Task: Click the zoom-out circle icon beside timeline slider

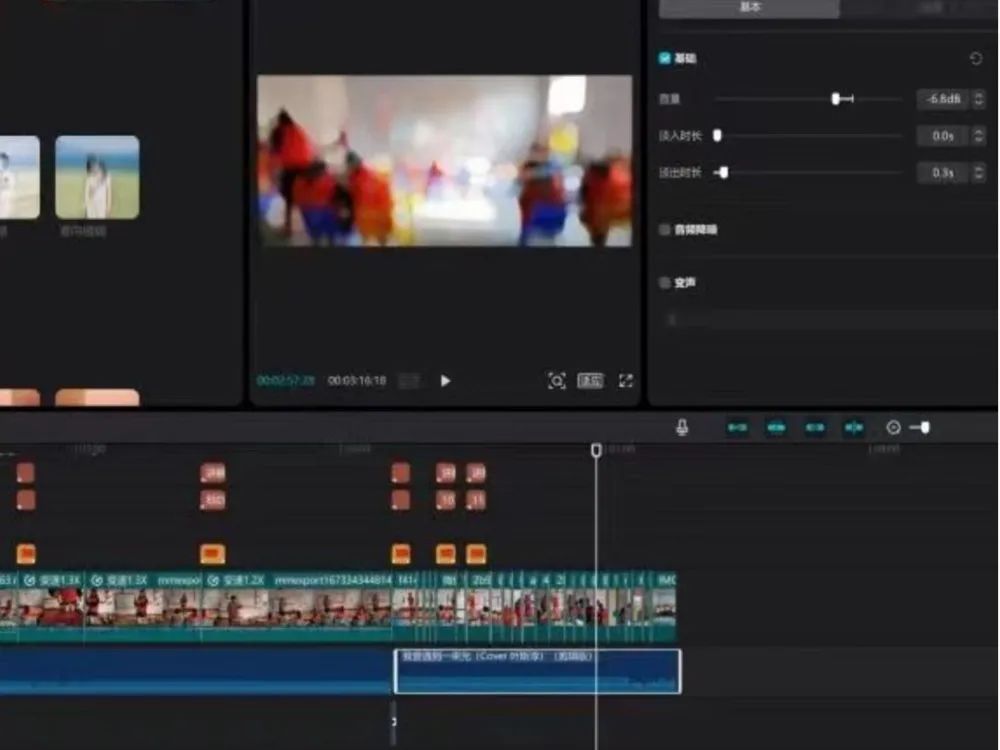Action: point(893,427)
